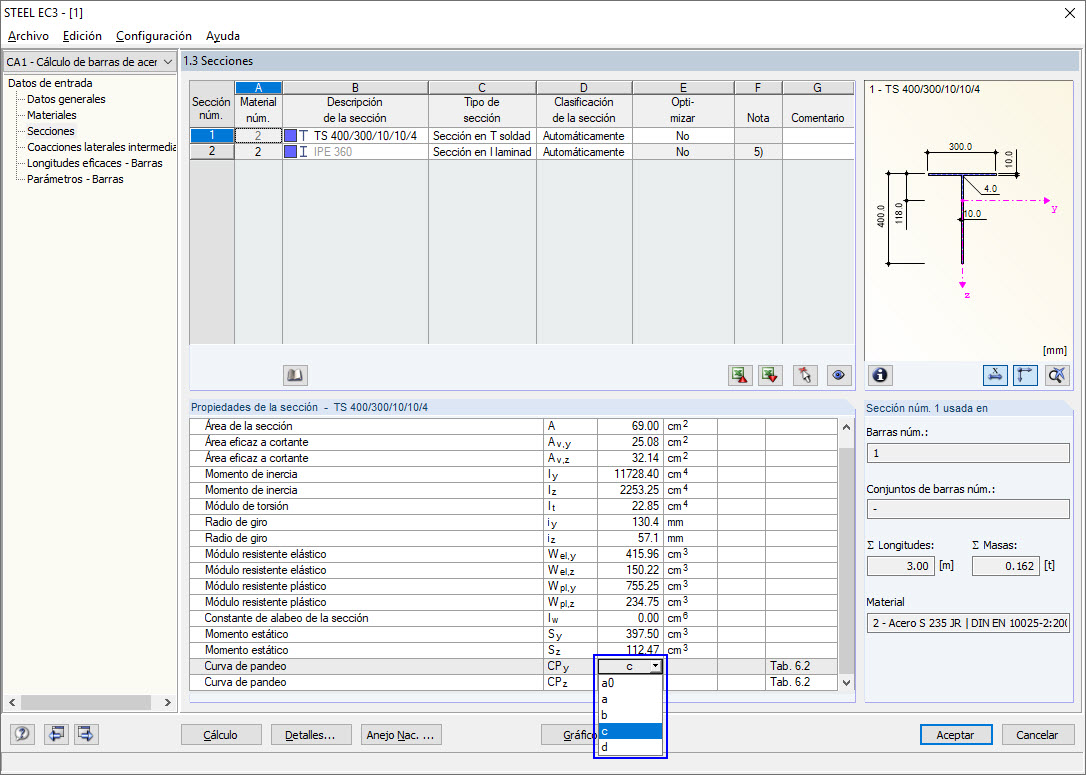
Task: Open the help question mark icon
Action: pyautogui.click(x=22, y=734)
